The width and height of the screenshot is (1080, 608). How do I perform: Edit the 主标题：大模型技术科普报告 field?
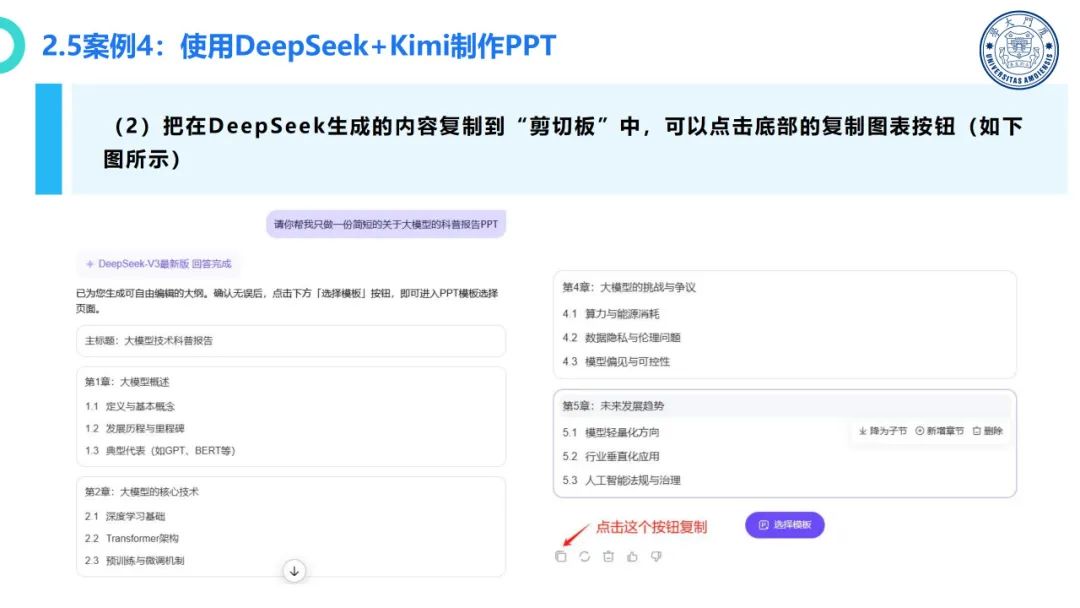pos(291,341)
